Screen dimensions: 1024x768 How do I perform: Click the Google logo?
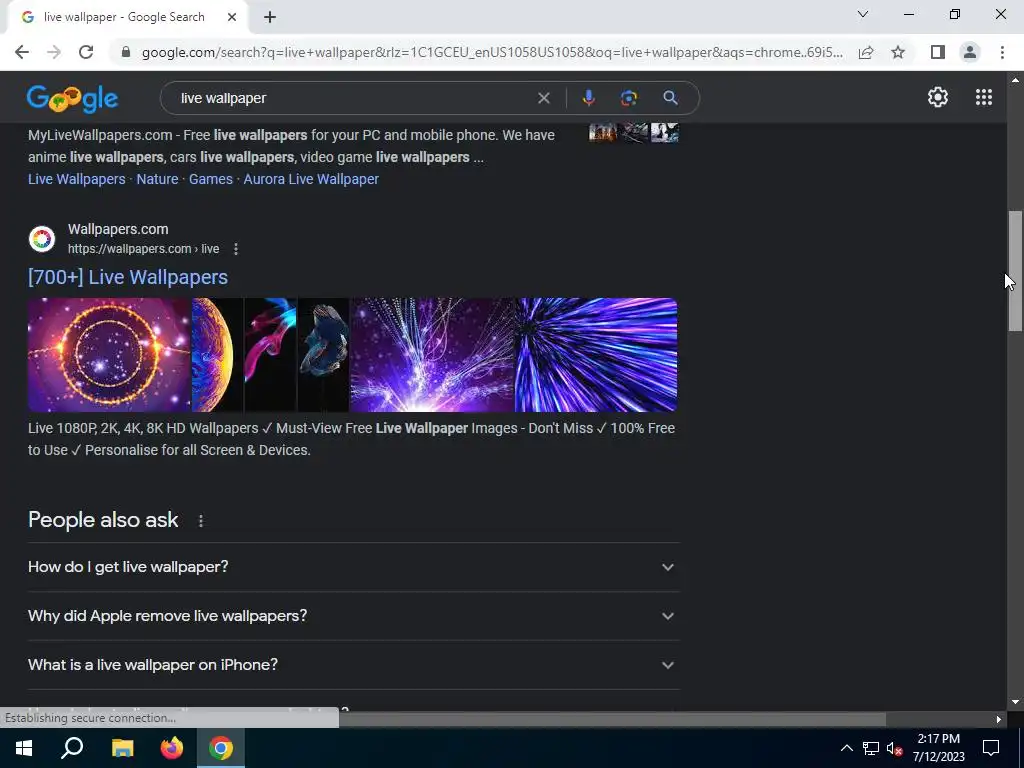pos(72,99)
